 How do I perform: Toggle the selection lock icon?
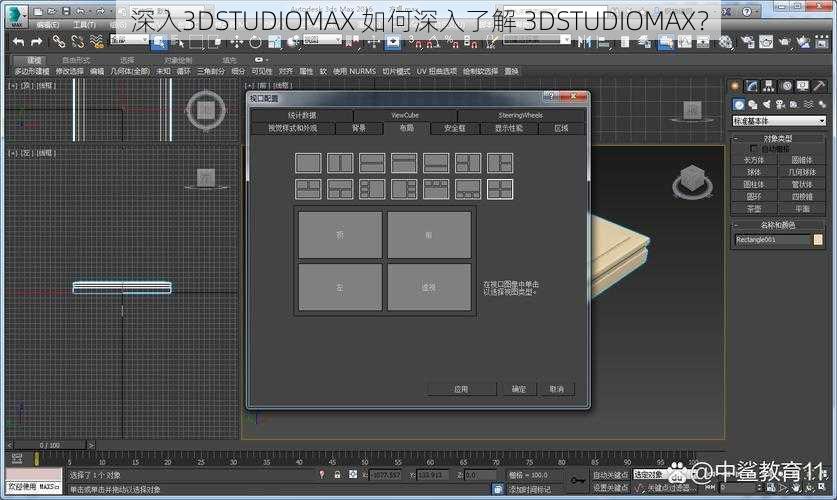[337, 474]
